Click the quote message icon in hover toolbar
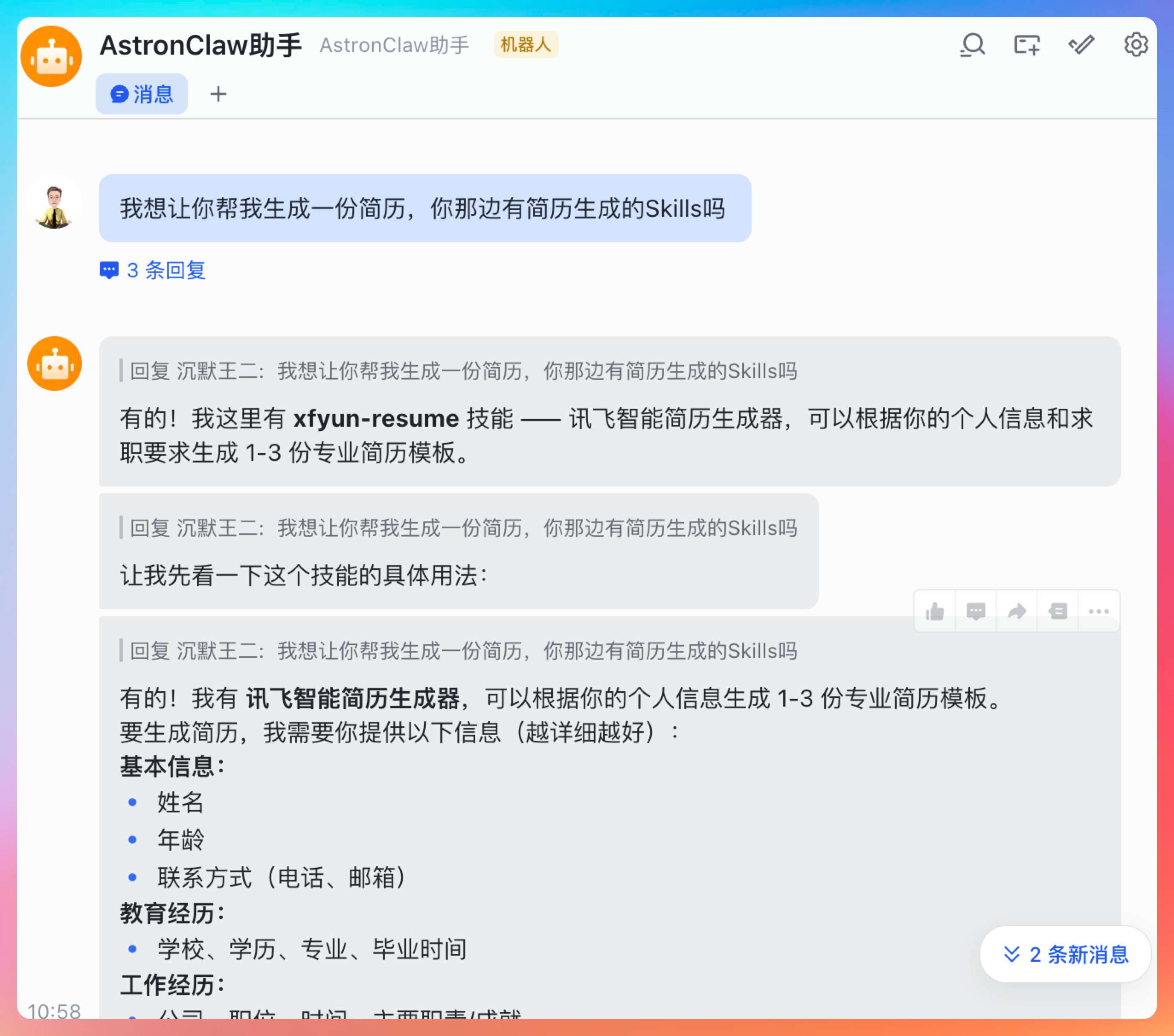Screen dimensions: 1174x1036 (1058, 611)
